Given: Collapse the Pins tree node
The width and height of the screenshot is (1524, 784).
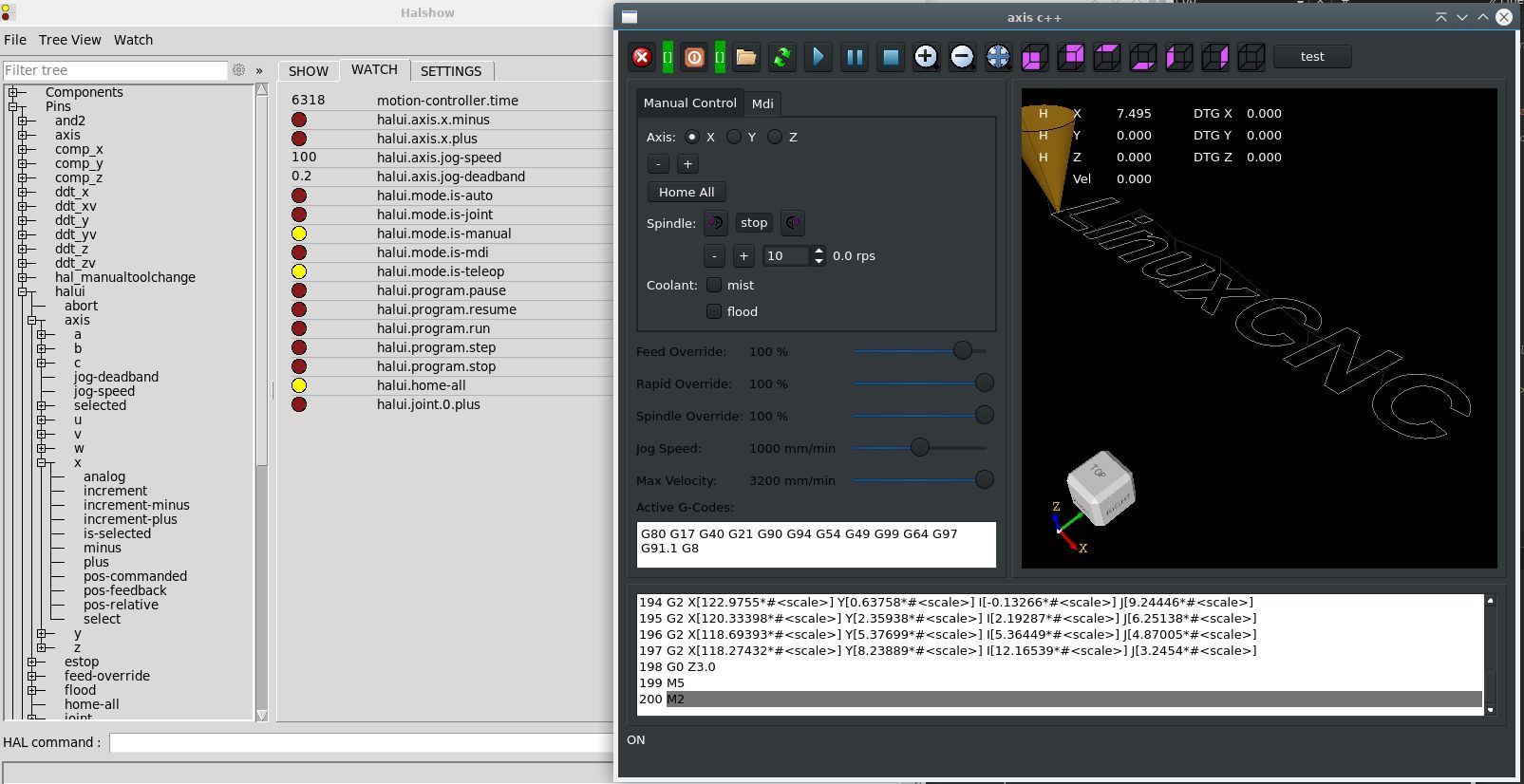Looking at the screenshot, I should tap(13, 106).
